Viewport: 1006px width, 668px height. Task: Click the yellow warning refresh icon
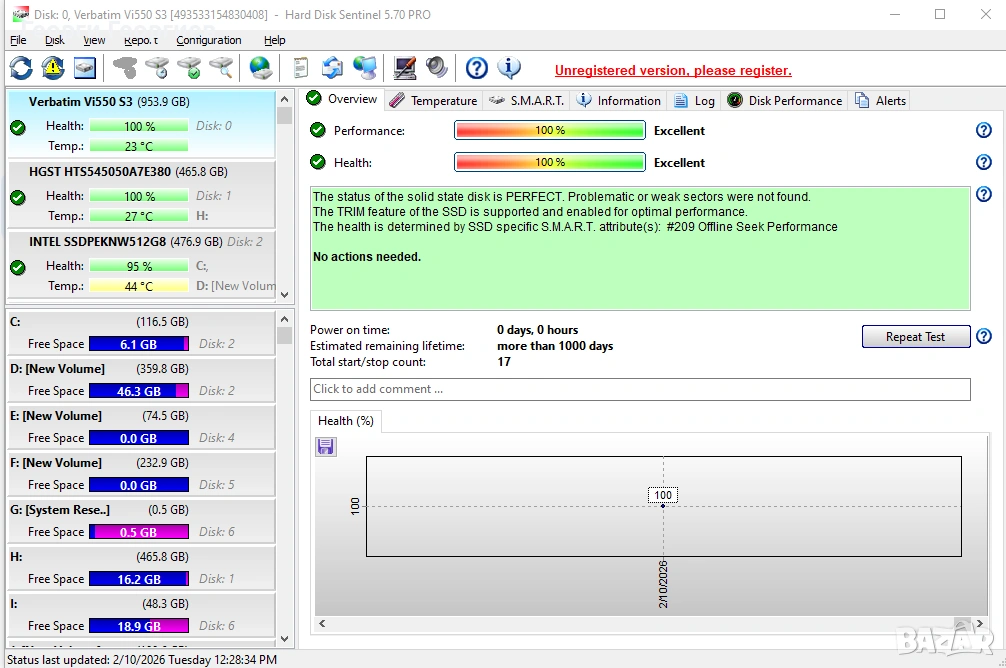(53, 68)
